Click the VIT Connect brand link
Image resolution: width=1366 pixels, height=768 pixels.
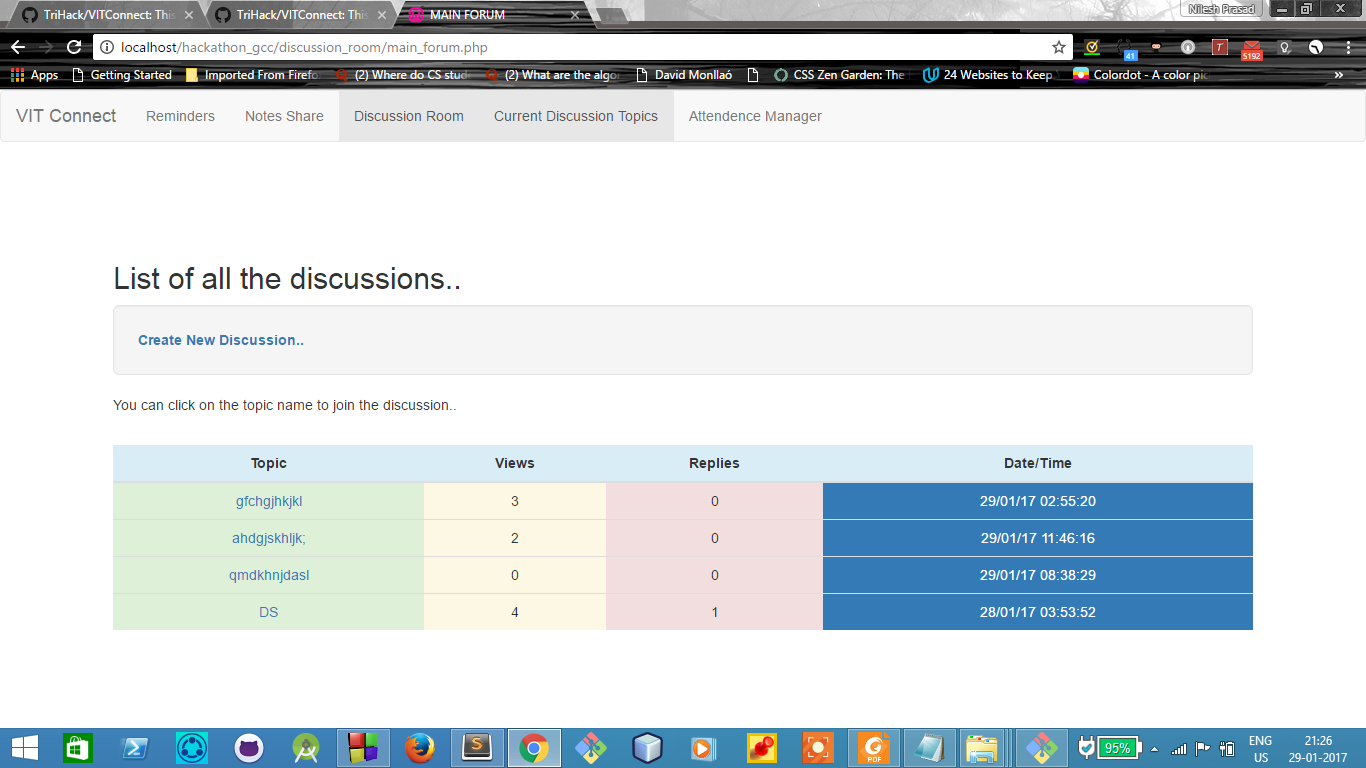[66, 116]
